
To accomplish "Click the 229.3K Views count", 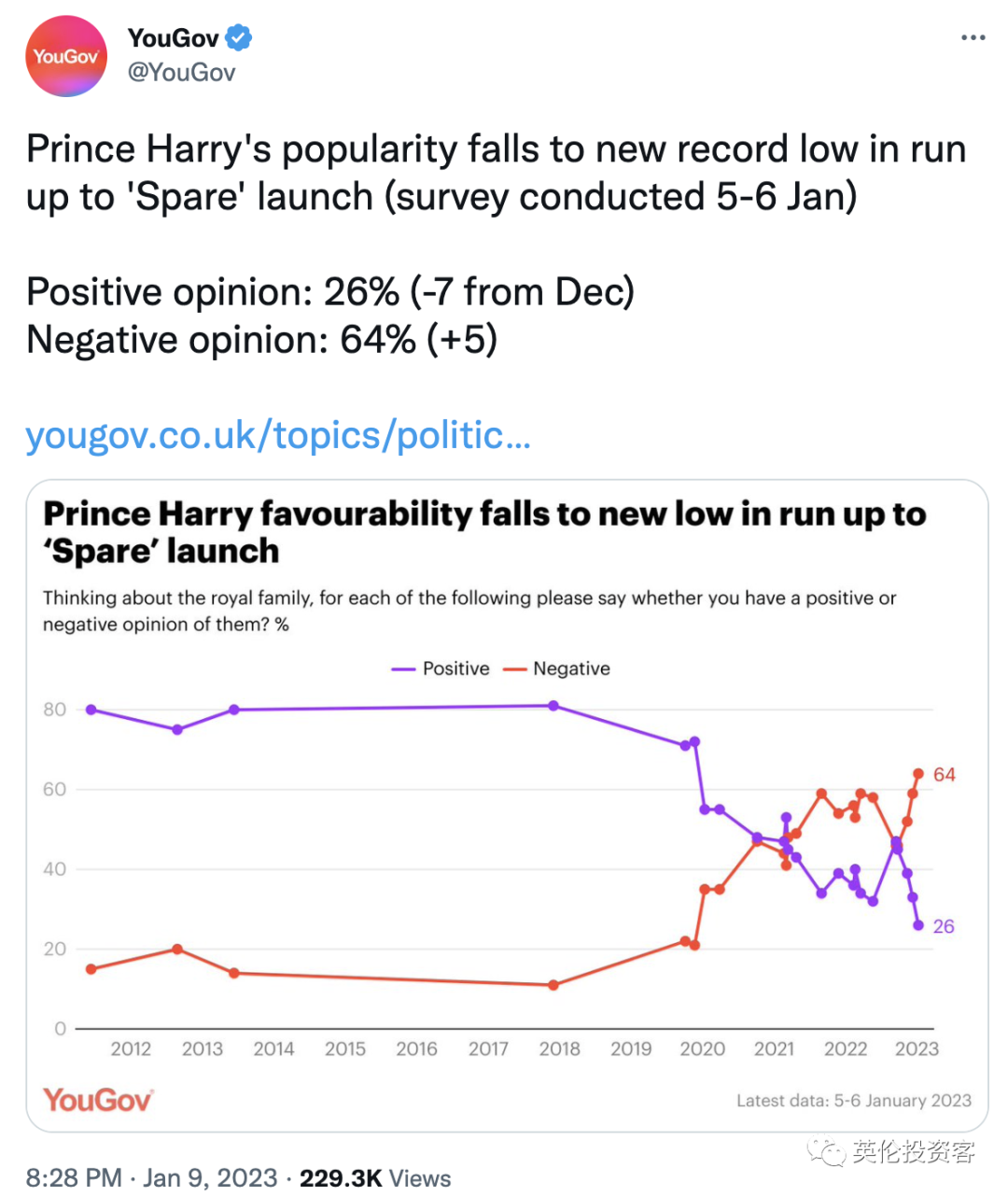I will tap(375, 1177).
